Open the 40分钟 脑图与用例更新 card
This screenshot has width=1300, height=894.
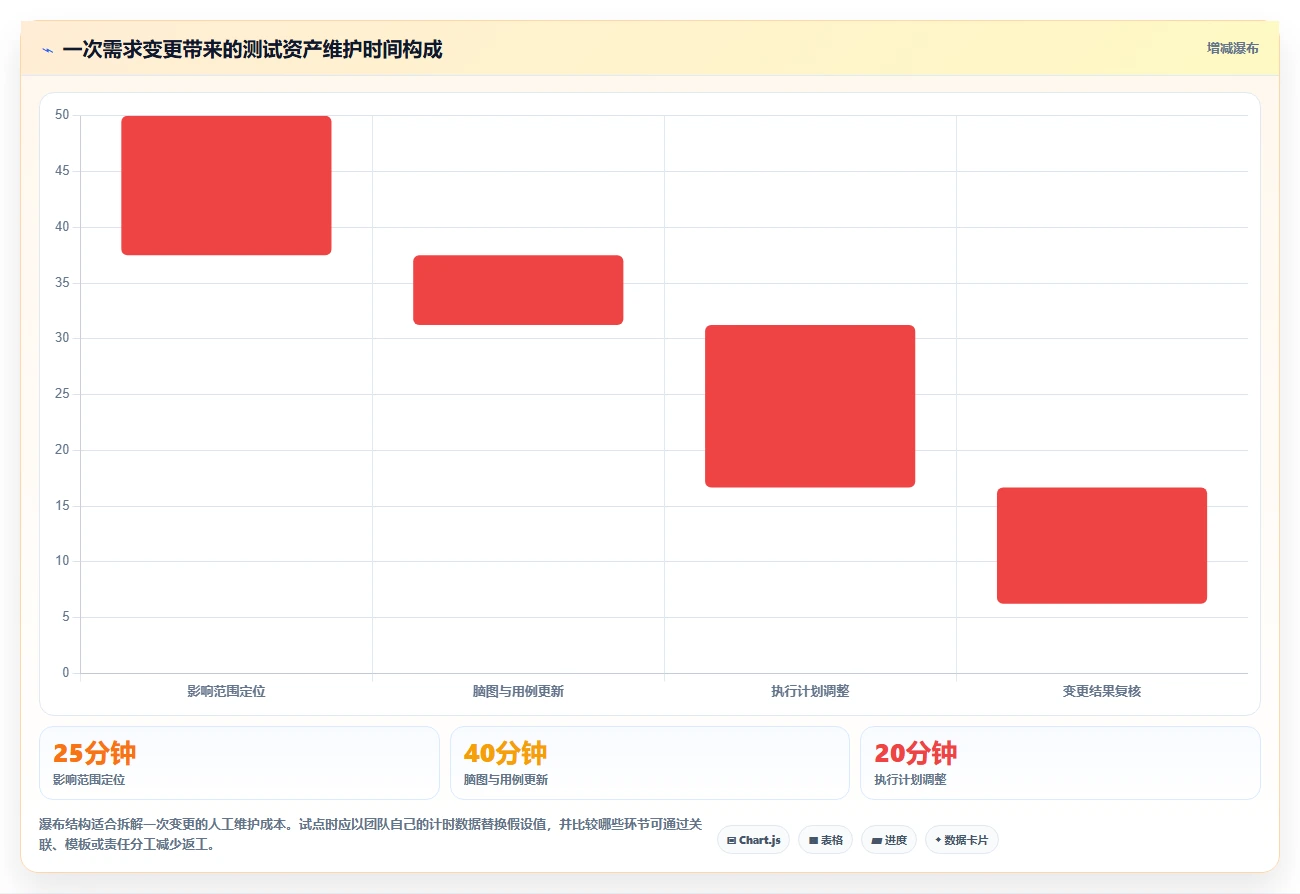(650, 763)
